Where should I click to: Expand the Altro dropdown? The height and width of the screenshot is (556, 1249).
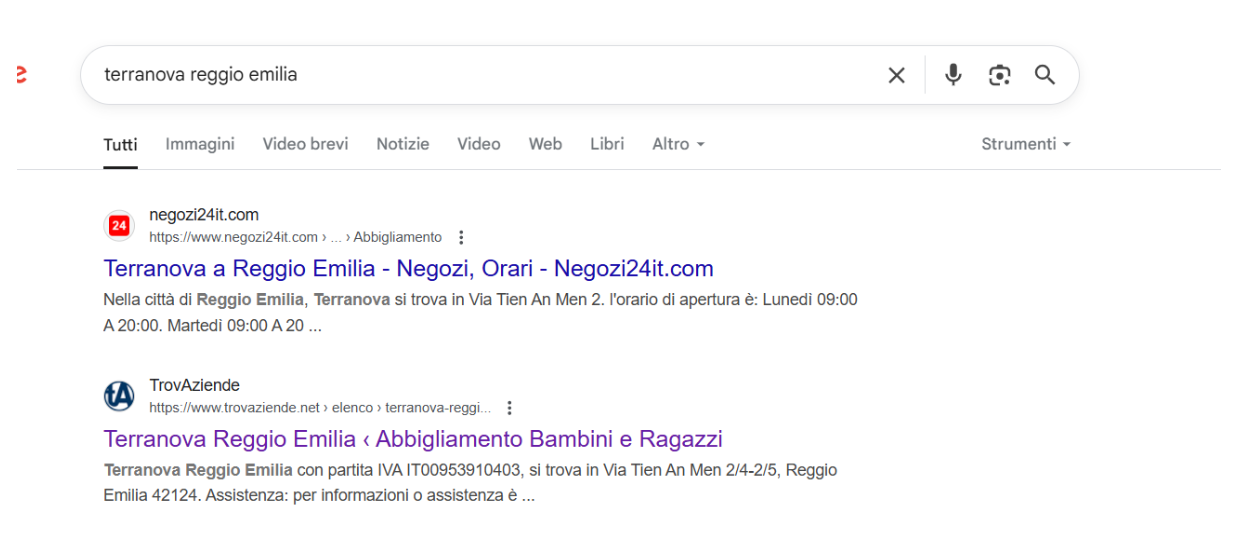click(x=678, y=144)
